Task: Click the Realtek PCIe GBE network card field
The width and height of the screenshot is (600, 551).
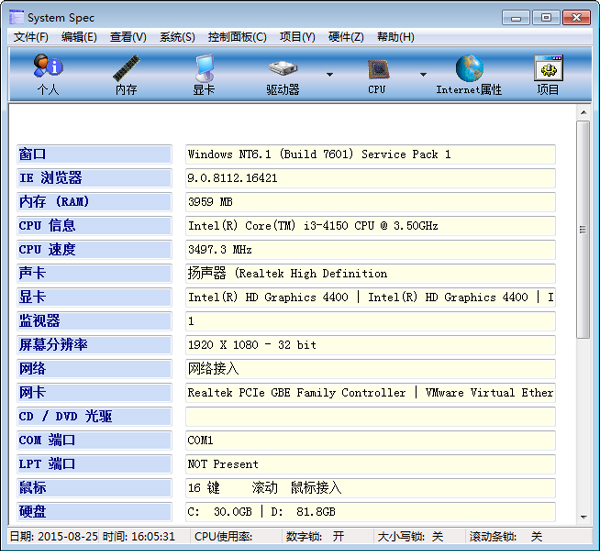Action: pos(370,393)
